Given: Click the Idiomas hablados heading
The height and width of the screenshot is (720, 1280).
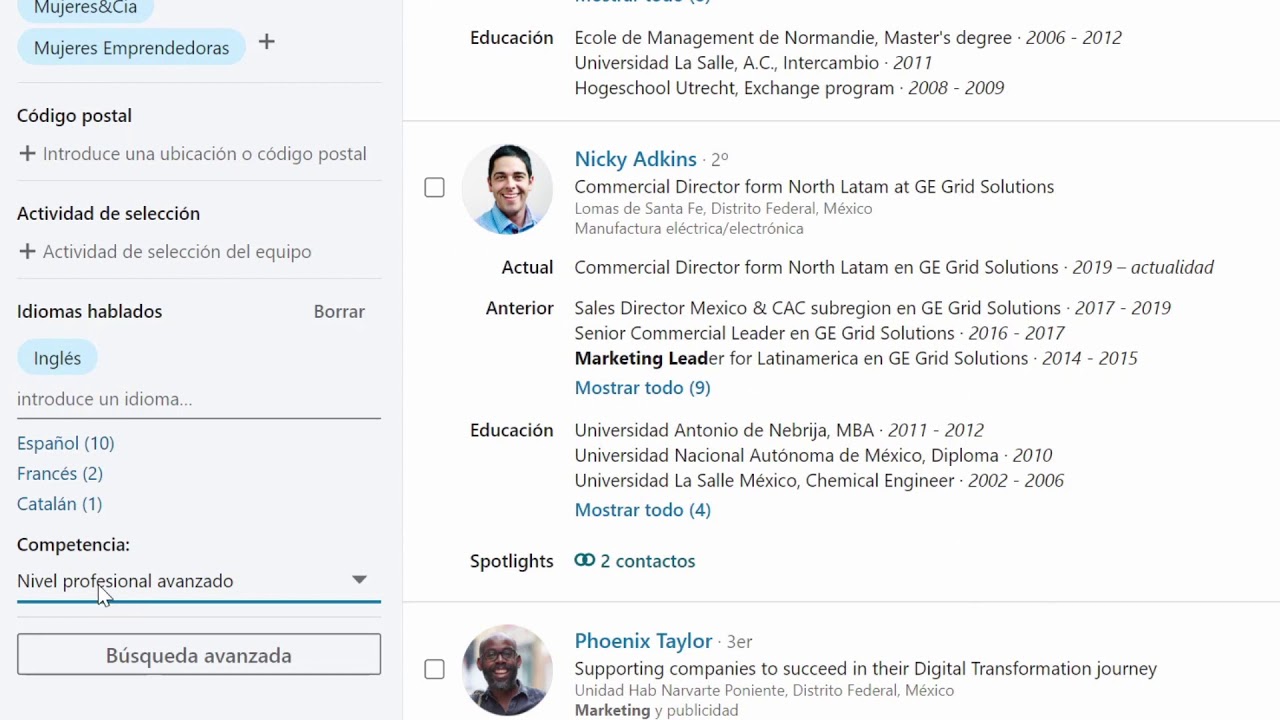Looking at the screenshot, I should pos(89,311).
